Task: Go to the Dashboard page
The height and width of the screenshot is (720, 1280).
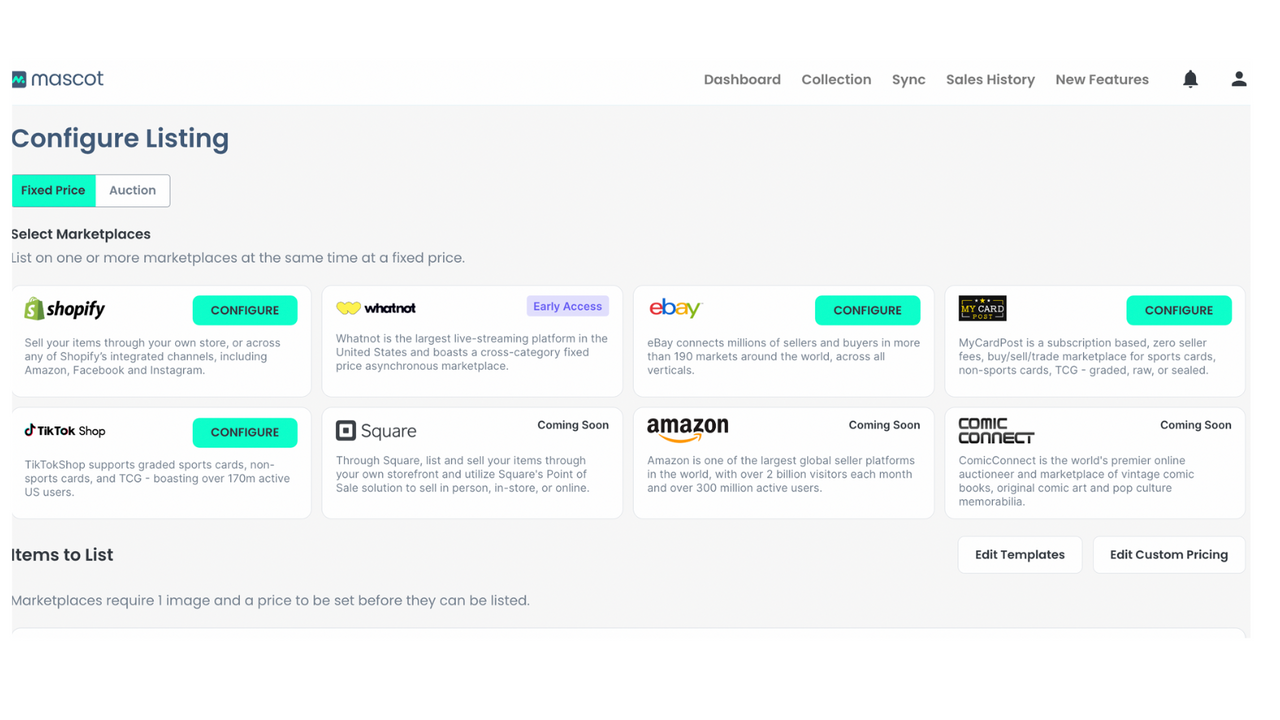Action: coord(742,80)
